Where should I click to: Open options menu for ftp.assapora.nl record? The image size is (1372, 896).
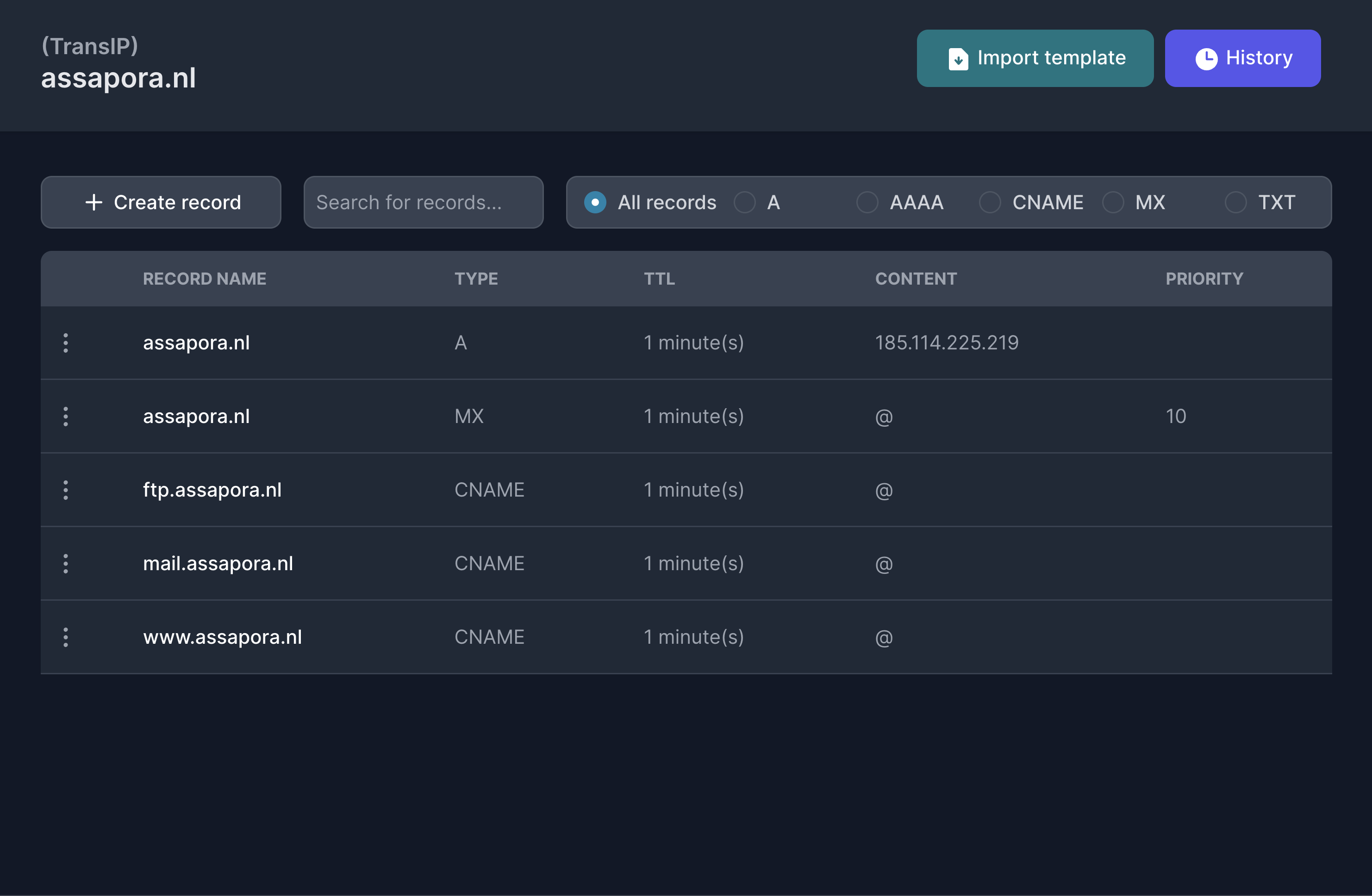pos(66,490)
